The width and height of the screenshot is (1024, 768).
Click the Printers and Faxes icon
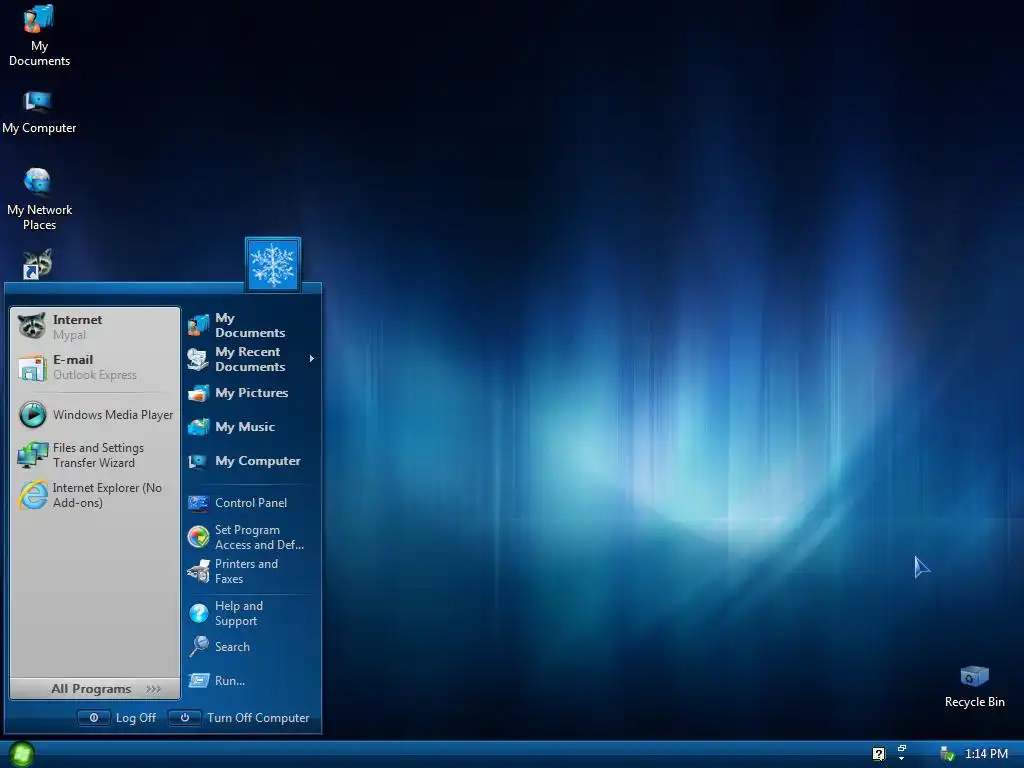pyautogui.click(x=198, y=571)
